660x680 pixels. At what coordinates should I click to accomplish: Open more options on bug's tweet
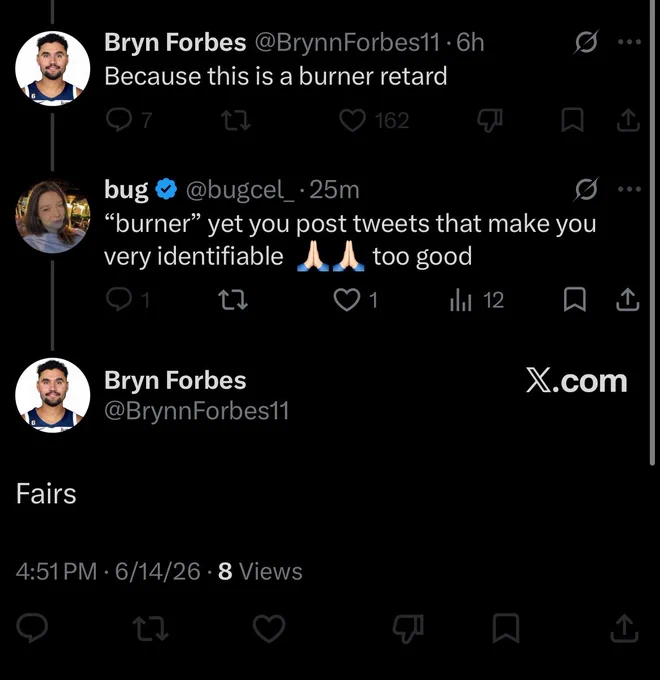click(629, 189)
